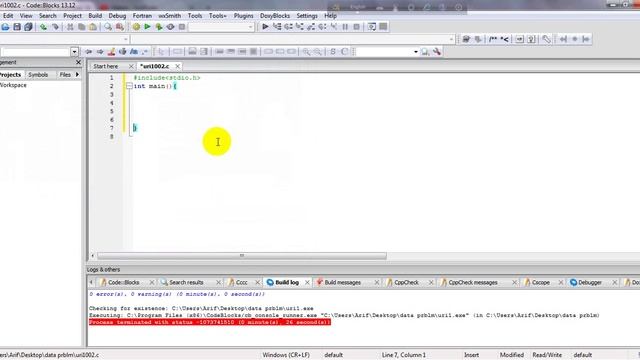Image resolution: width=640 pixels, height=360 pixels.
Task: Open ThreadSearch expression dropdown arrow
Action: click(x=416, y=52)
